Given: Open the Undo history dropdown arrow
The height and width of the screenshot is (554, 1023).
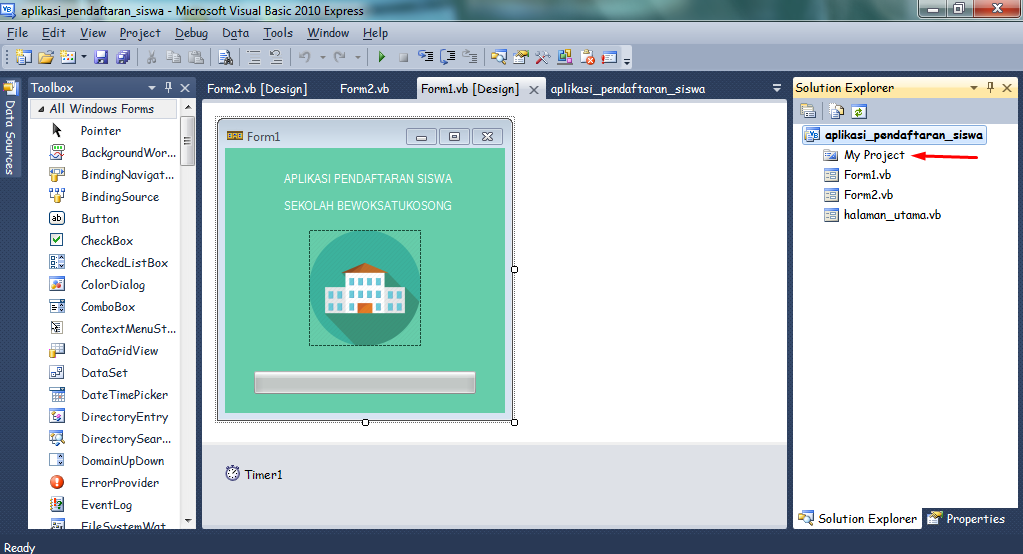Looking at the screenshot, I should 322,57.
